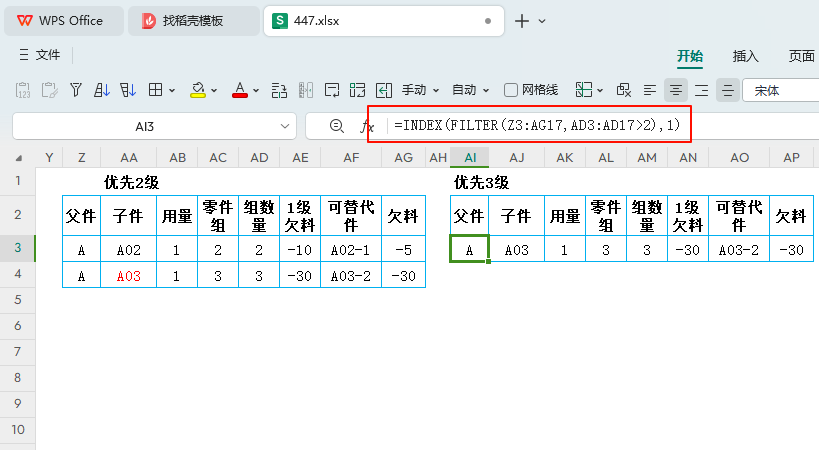Viewport: 819px width, 450px height.
Task: Click the formula bar INDEX formula text
Action: tap(537, 125)
